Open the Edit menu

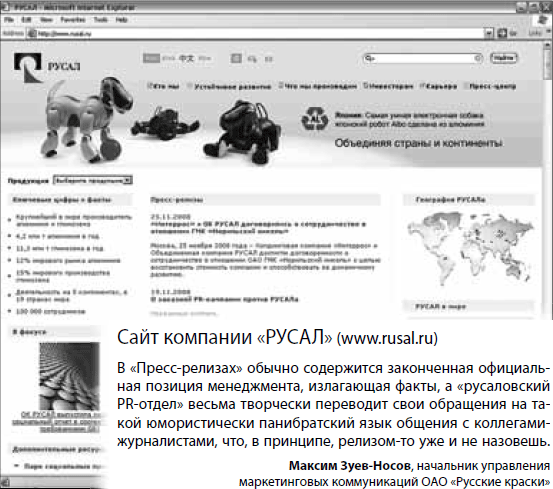pyautogui.click(x=26, y=20)
